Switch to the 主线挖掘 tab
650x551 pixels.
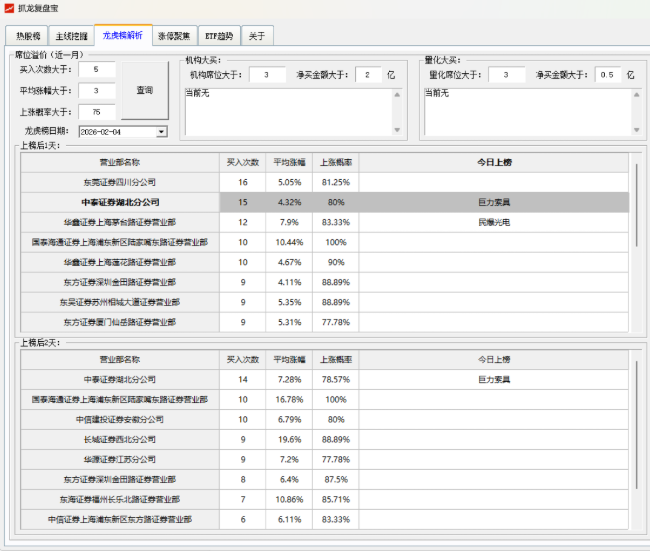(x=71, y=36)
